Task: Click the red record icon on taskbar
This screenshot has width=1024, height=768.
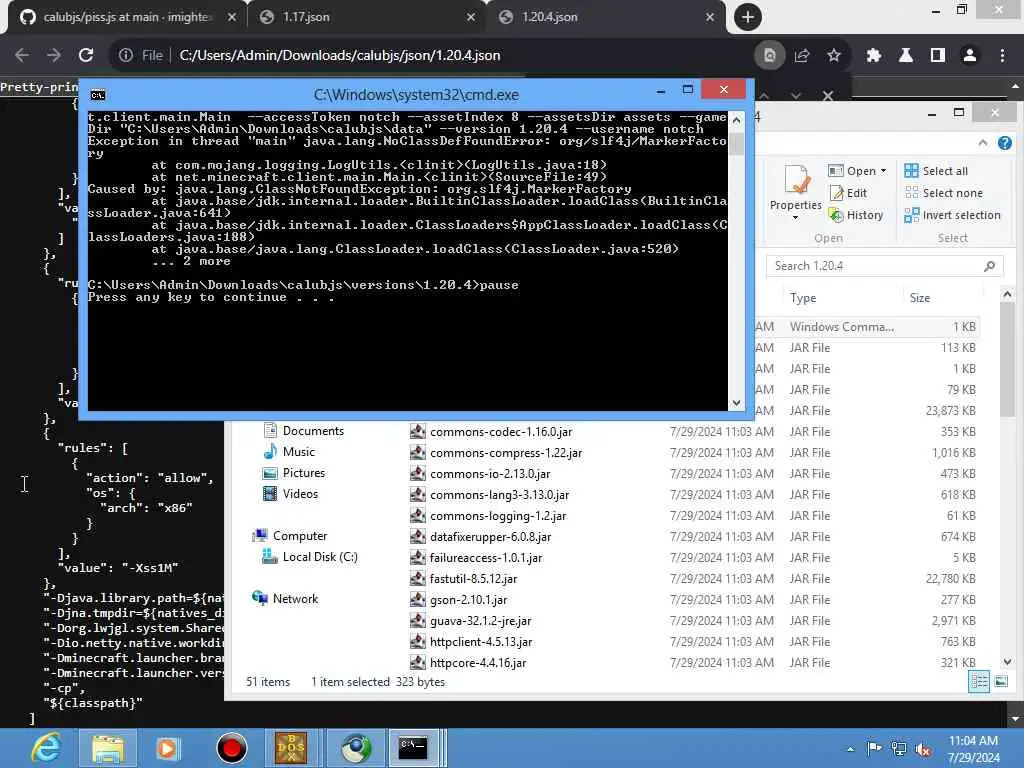Action: click(x=231, y=748)
